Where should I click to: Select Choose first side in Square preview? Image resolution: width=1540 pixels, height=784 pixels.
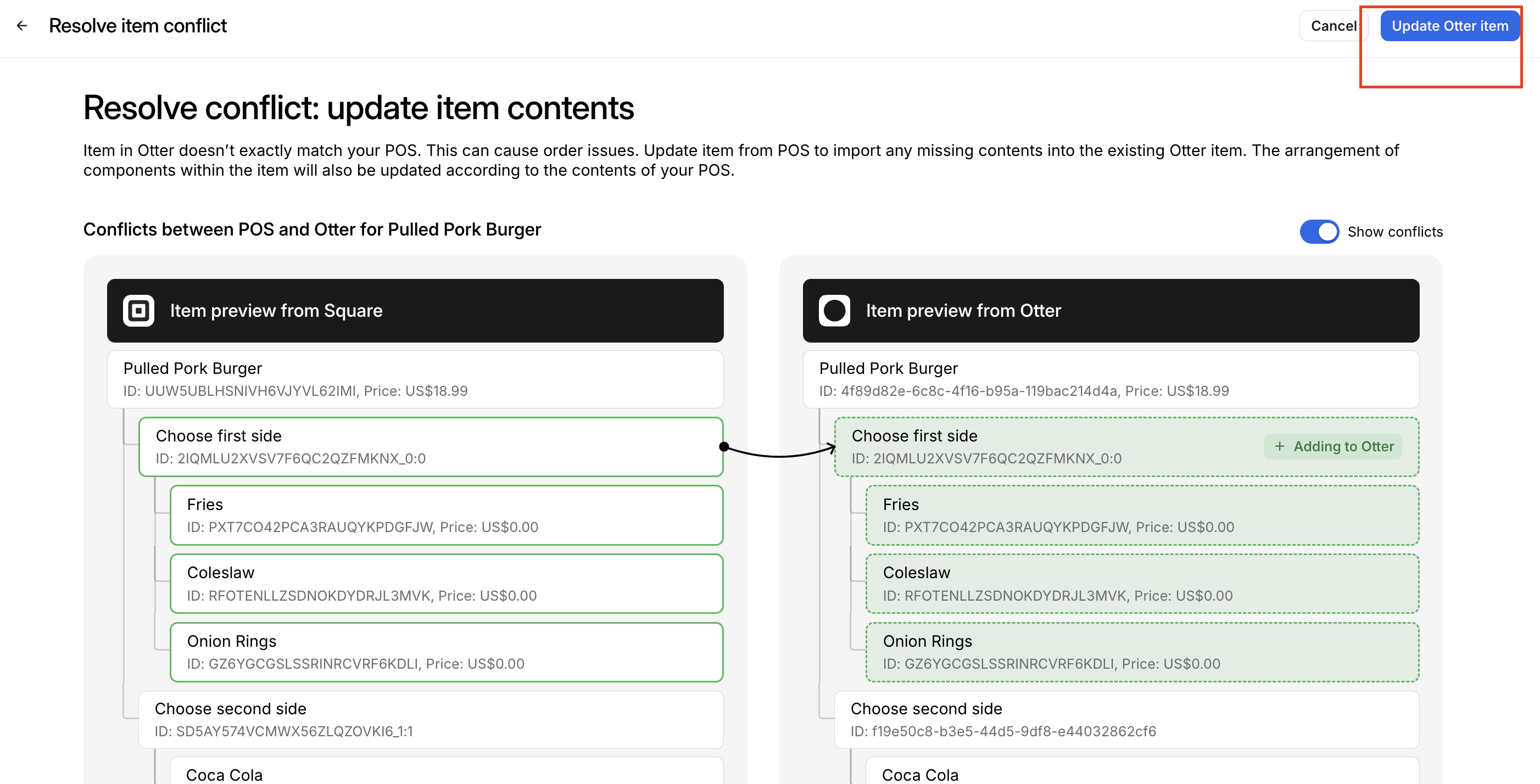point(431,447)
